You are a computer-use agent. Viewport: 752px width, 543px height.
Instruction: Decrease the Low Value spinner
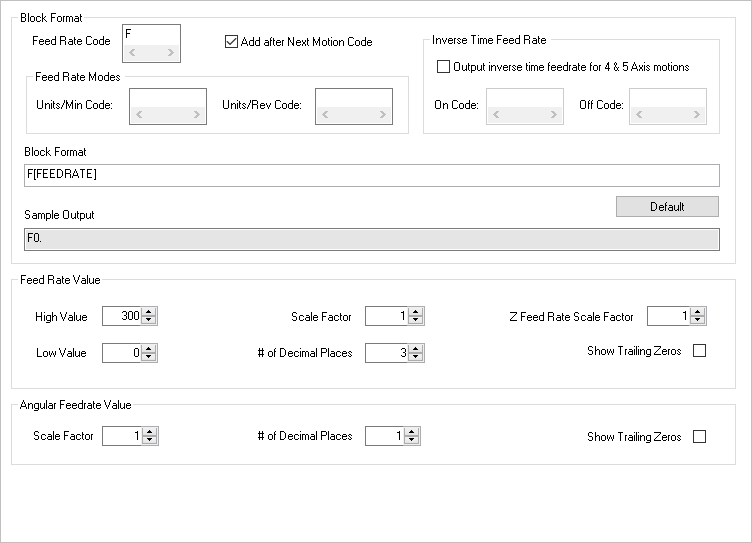149,357
